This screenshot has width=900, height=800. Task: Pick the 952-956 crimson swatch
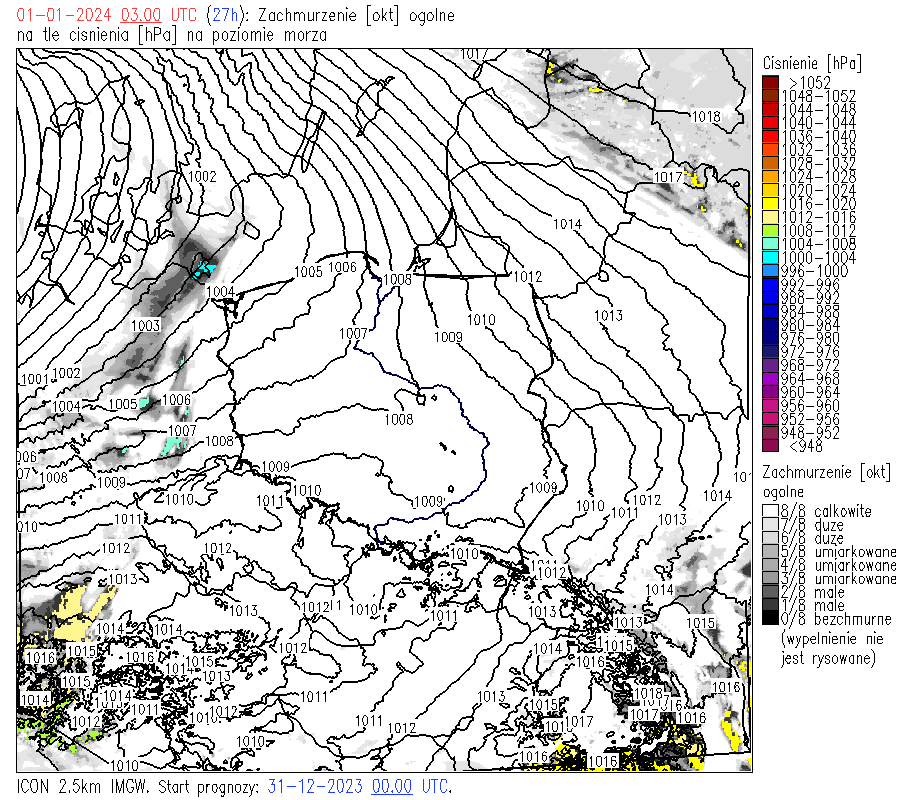coord(770,420)
